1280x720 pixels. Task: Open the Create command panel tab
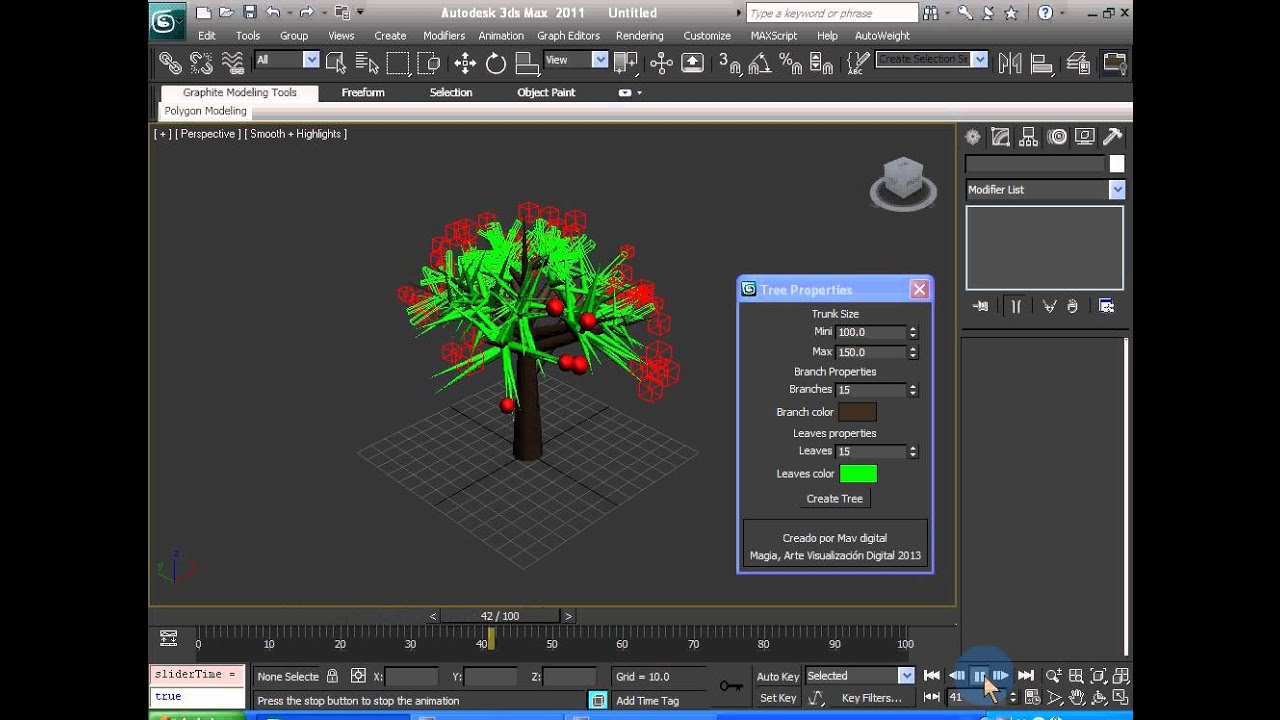(x=973, y=137)
